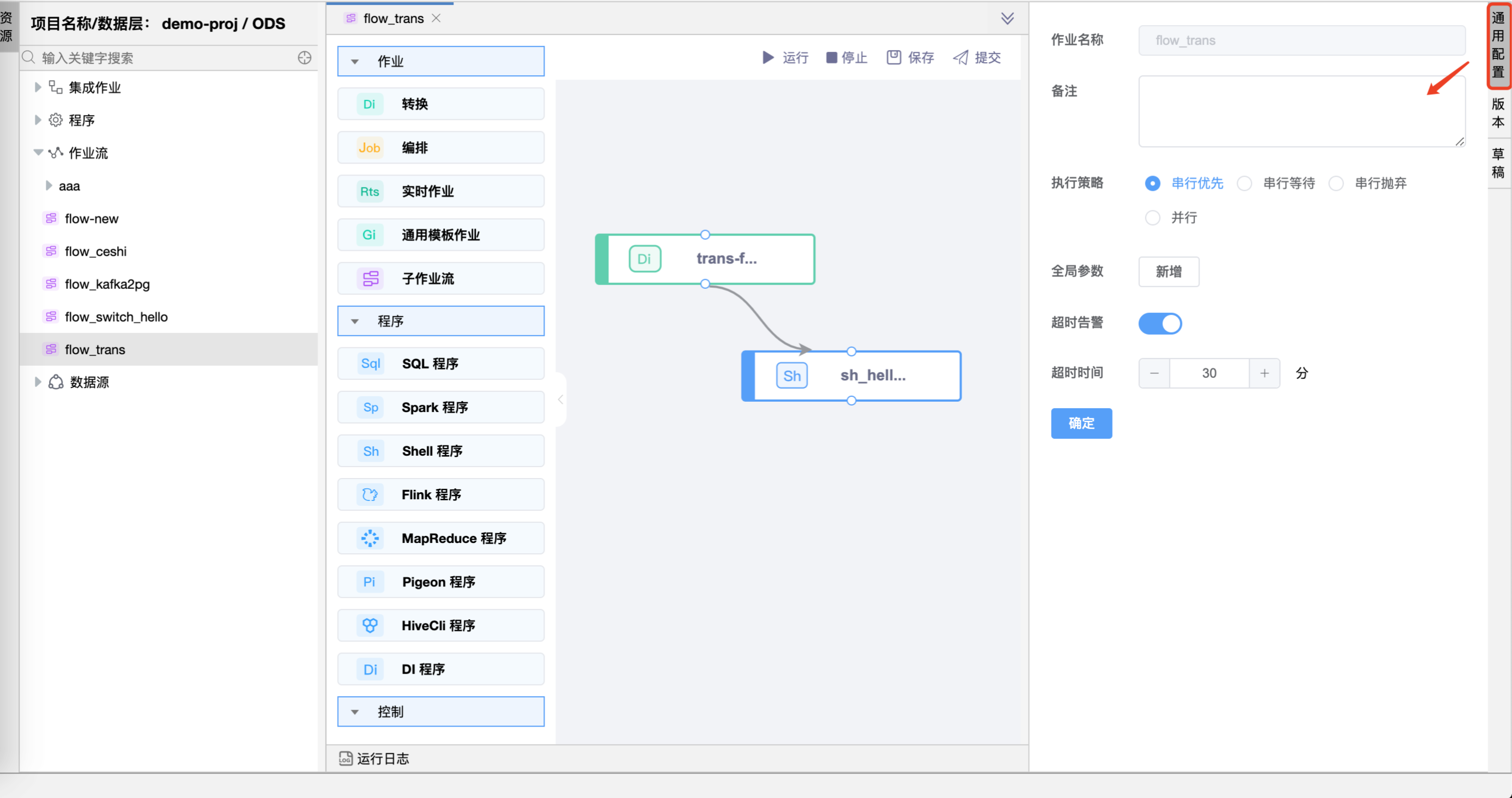Toggle the 超时告警 switch
This screenshot has width=1512, height=798.
point(1162,322)
